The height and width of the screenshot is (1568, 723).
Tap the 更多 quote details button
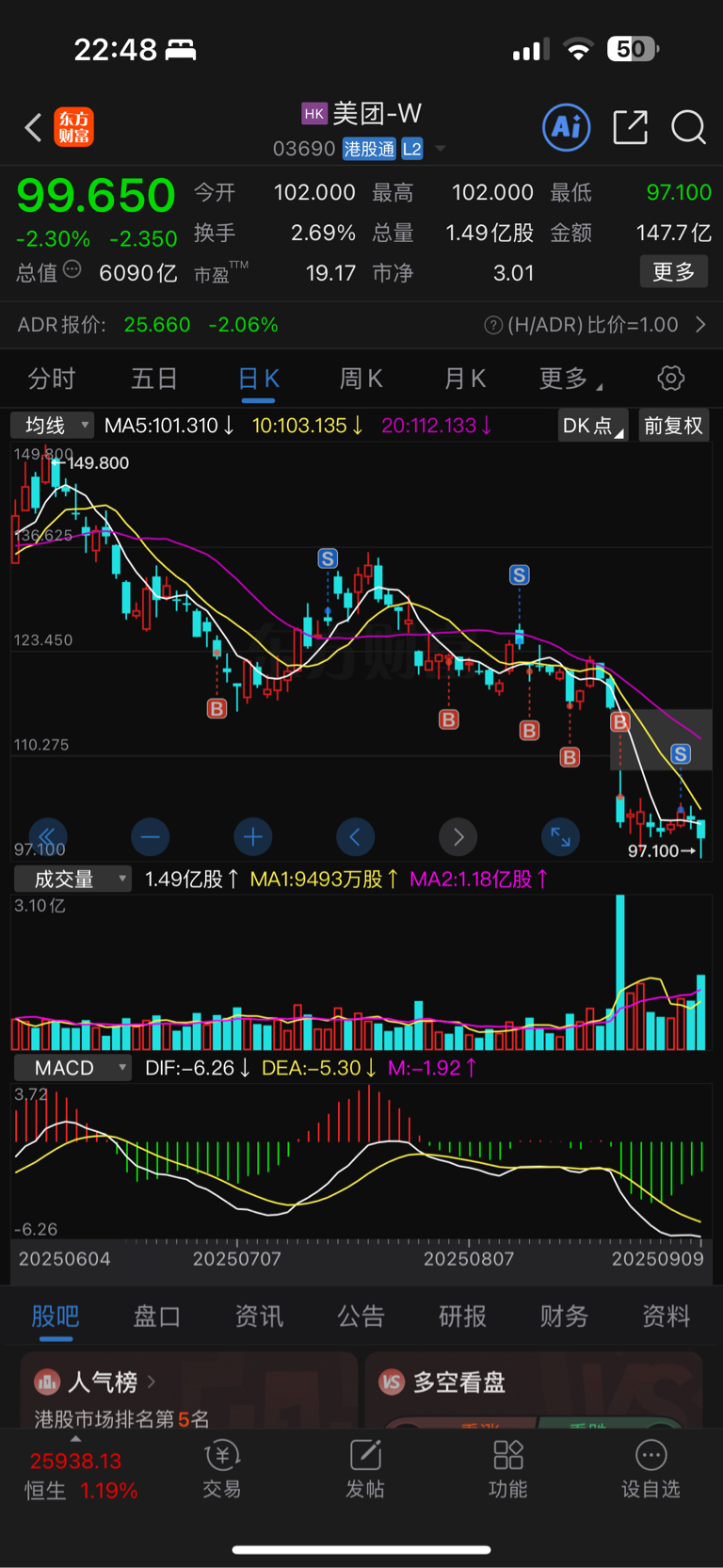coord(673,272)
